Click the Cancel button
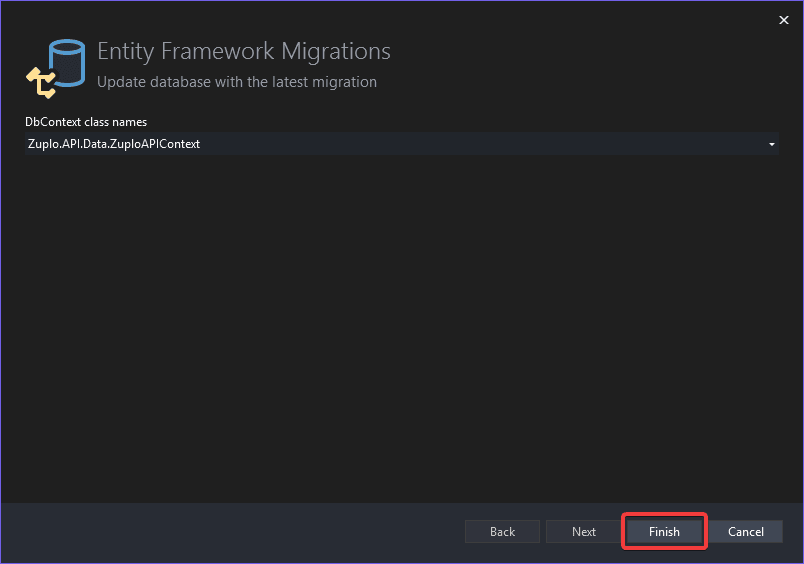This screenshot has width=804, height=564. point(746,532)
